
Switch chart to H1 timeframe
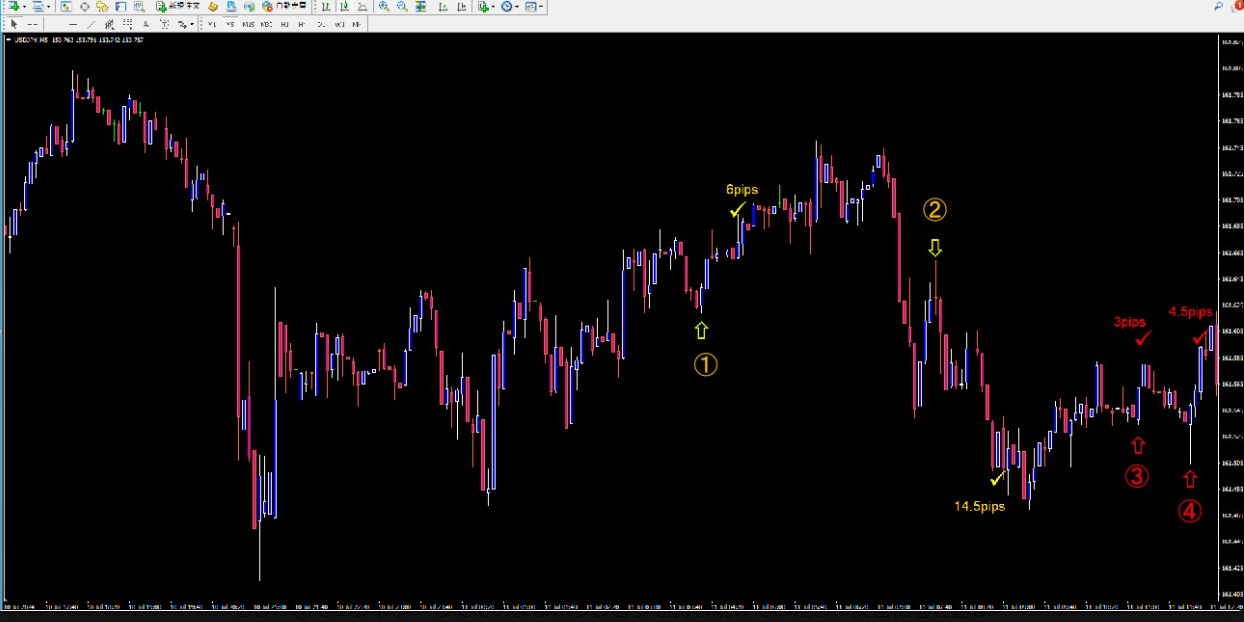(x=284, y=24)
